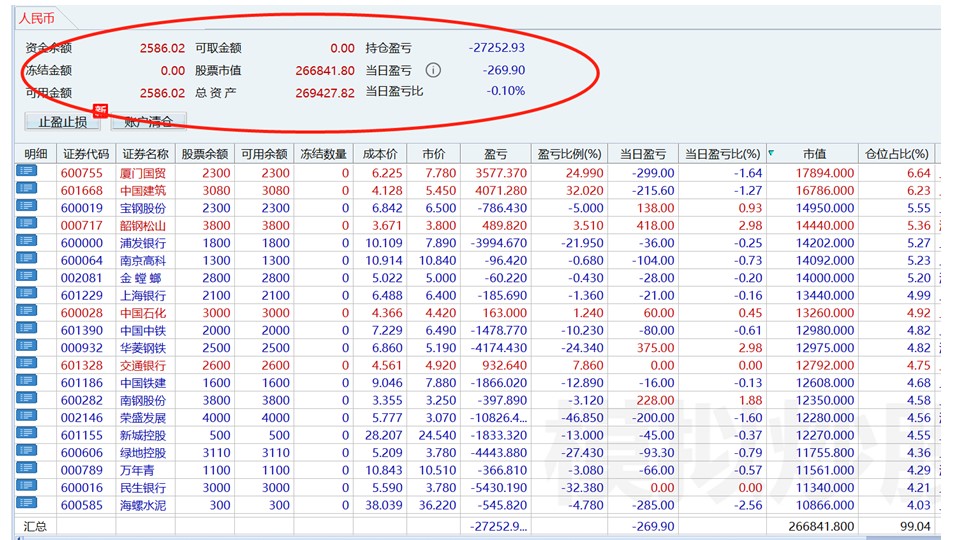Click the 止盈止损 button
This screenshot has width=960, height=540.
tap(62, 122)
